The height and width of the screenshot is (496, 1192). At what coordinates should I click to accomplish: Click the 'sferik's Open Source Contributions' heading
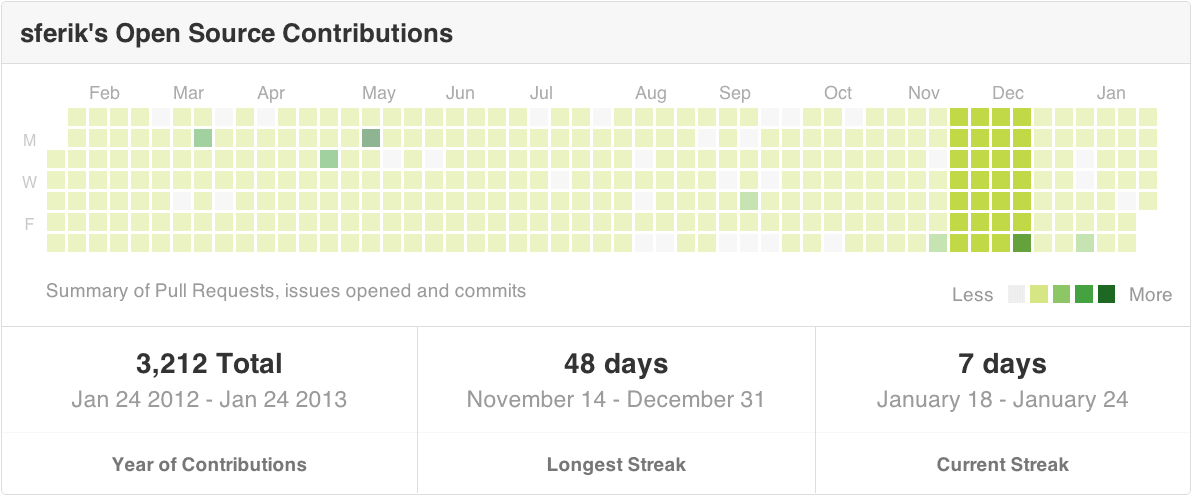click(236, 33)
